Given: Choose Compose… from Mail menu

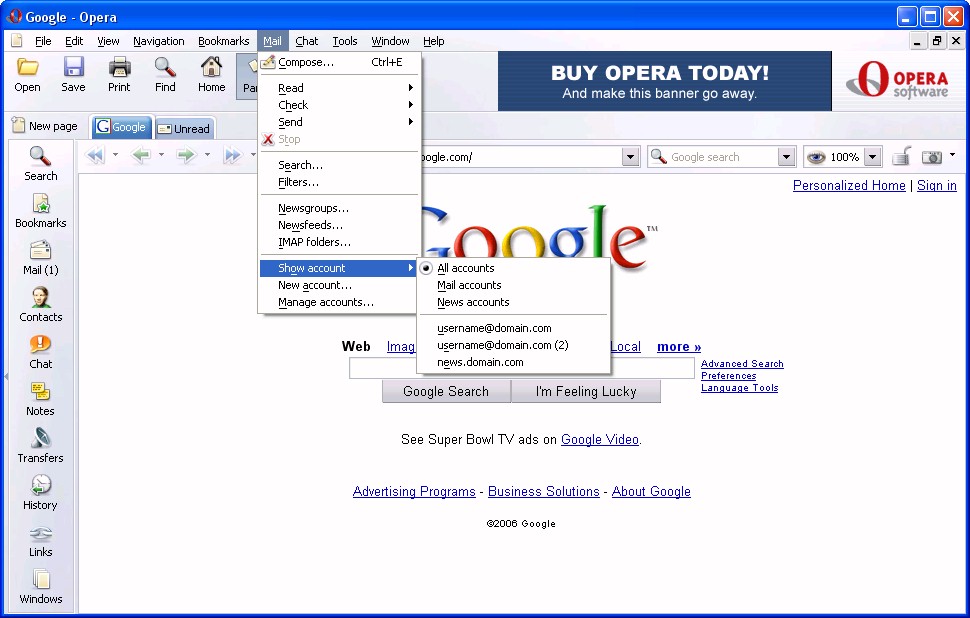Looking at the screenshot, I should [338, 62].
